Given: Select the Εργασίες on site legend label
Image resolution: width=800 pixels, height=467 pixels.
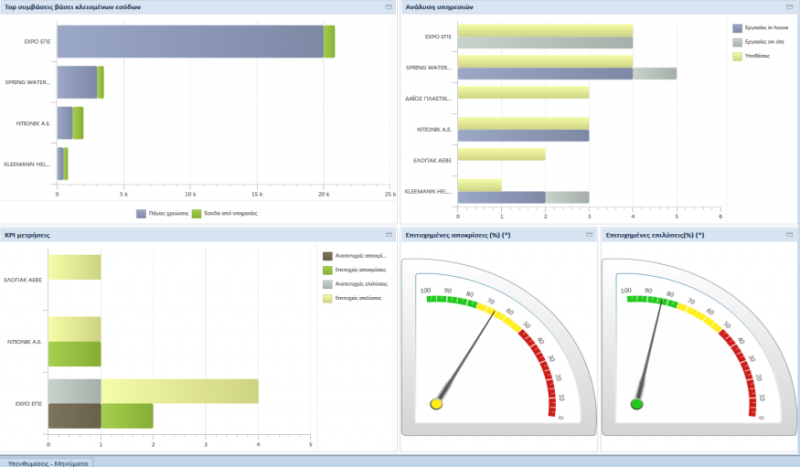Looking at the screenshot, I should (x=764, y=42).
